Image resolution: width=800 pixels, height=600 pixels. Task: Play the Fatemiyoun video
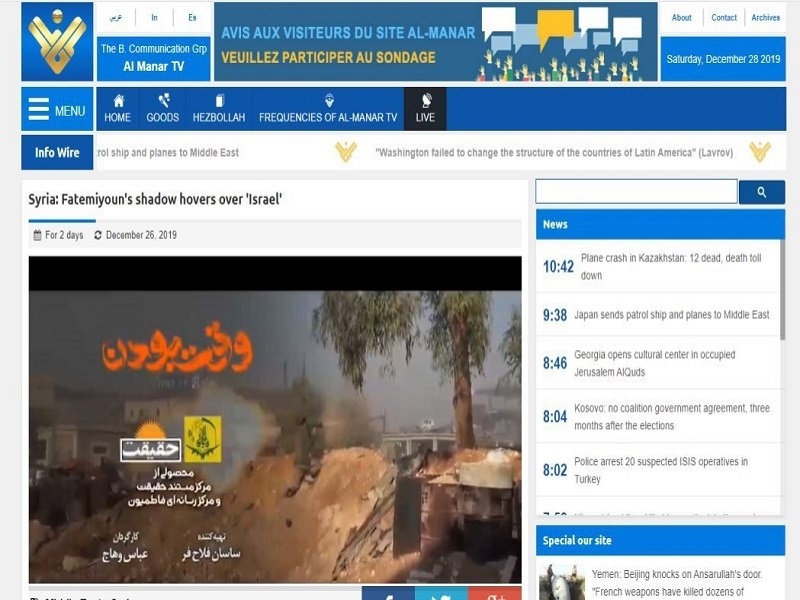point(275,420)
